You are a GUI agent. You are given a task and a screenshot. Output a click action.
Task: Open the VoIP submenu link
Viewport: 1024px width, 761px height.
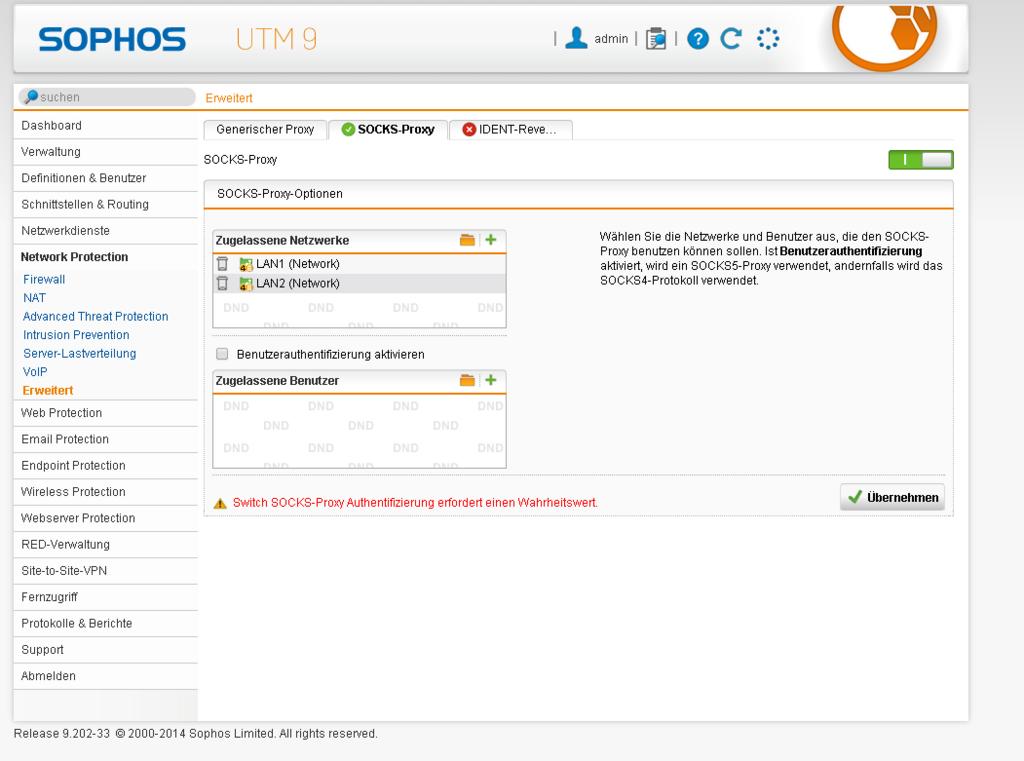pos(35,372)
